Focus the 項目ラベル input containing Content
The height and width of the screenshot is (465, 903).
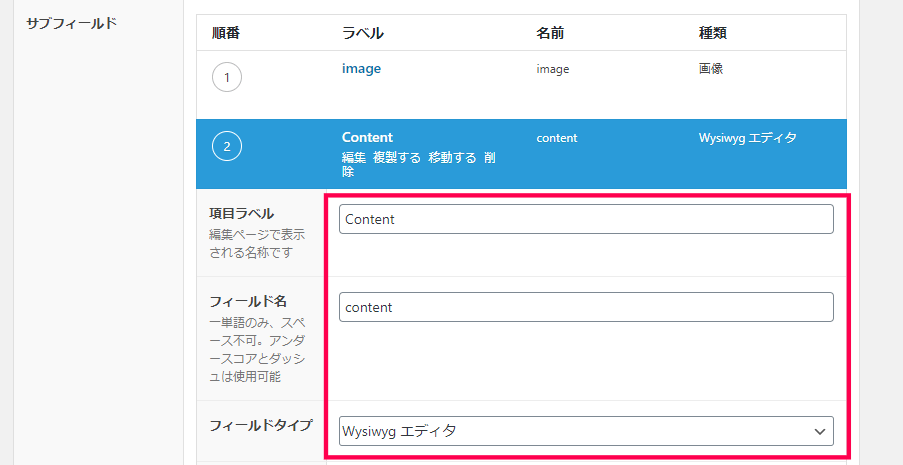click(586, 219)
